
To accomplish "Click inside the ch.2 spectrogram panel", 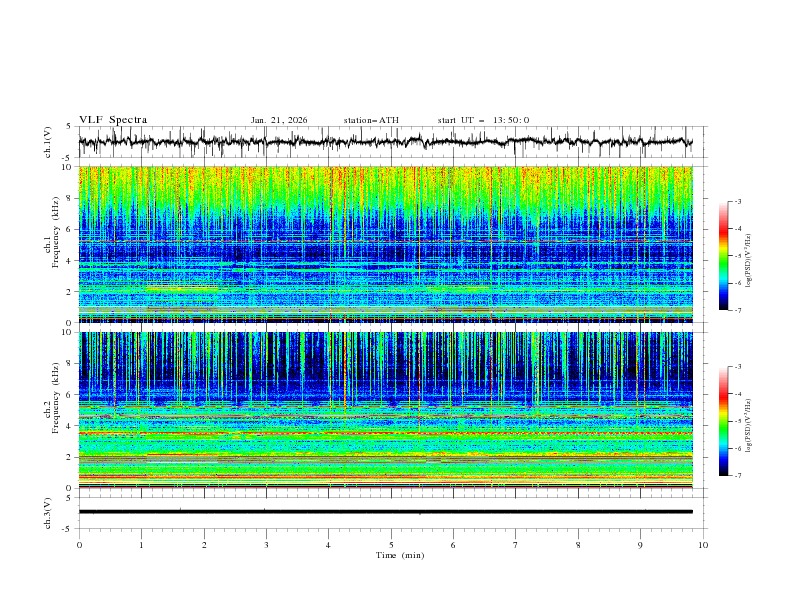I will coord(385,410).
